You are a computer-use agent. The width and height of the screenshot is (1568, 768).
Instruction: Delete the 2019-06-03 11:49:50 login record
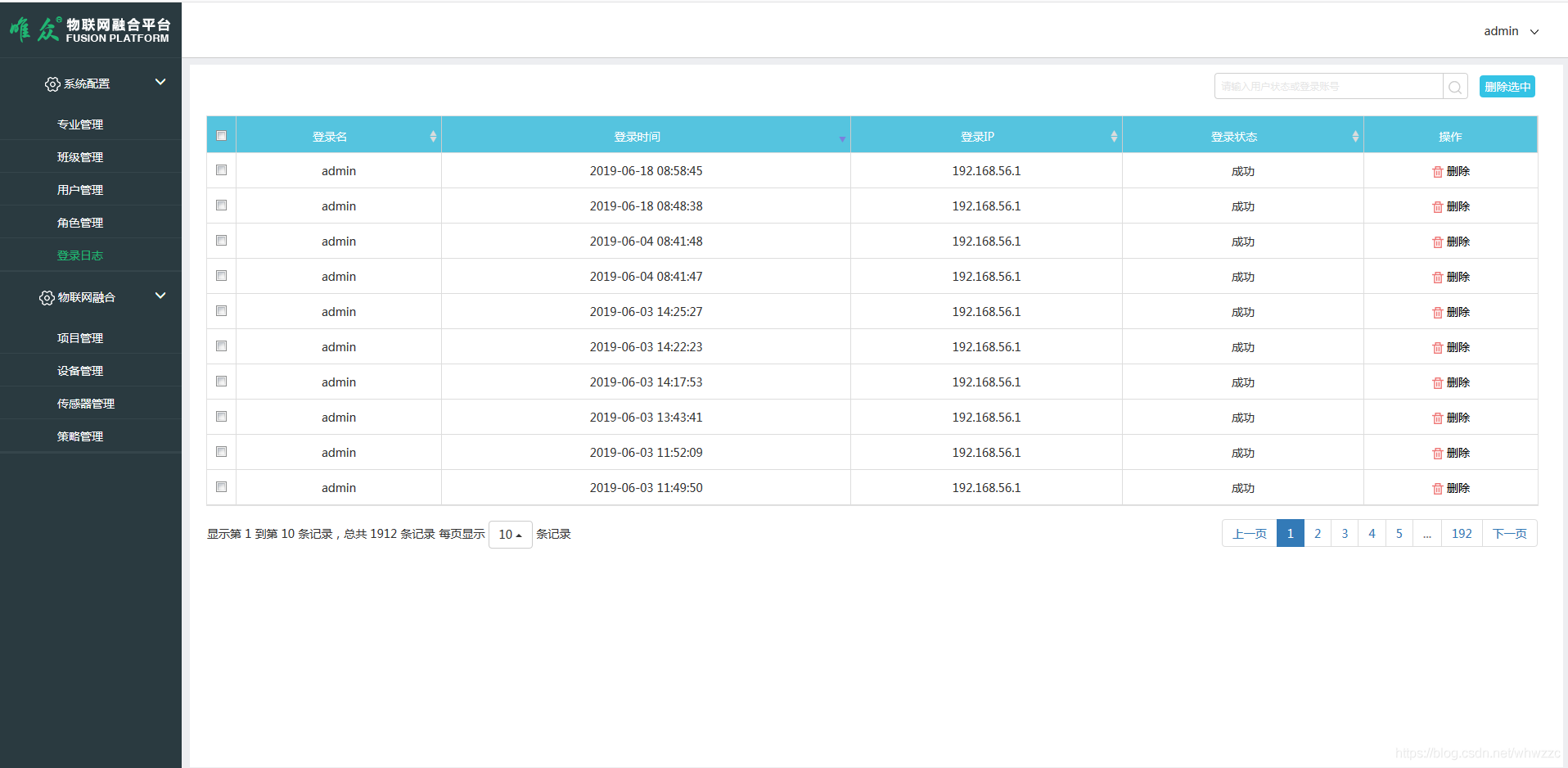(x=1450, y=488)
